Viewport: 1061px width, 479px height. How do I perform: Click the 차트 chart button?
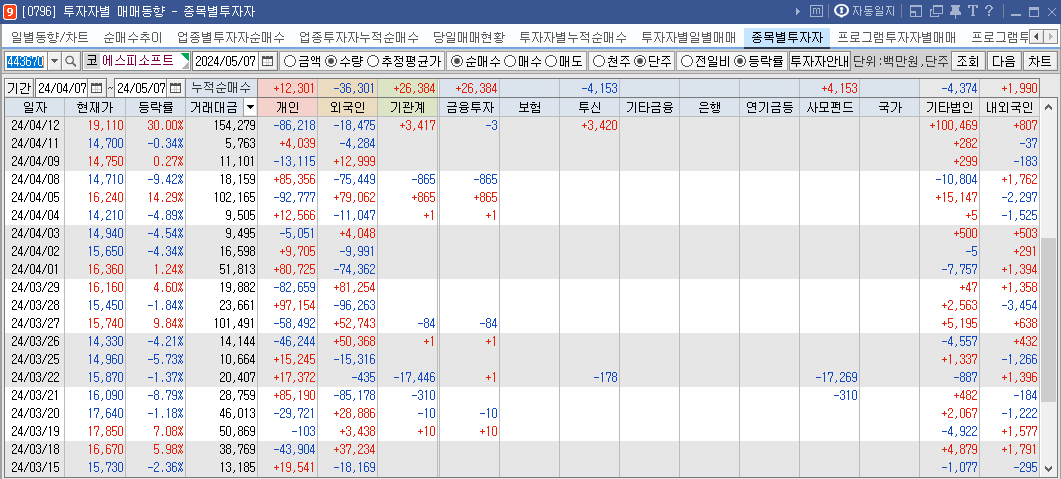tap(1039, 62)
